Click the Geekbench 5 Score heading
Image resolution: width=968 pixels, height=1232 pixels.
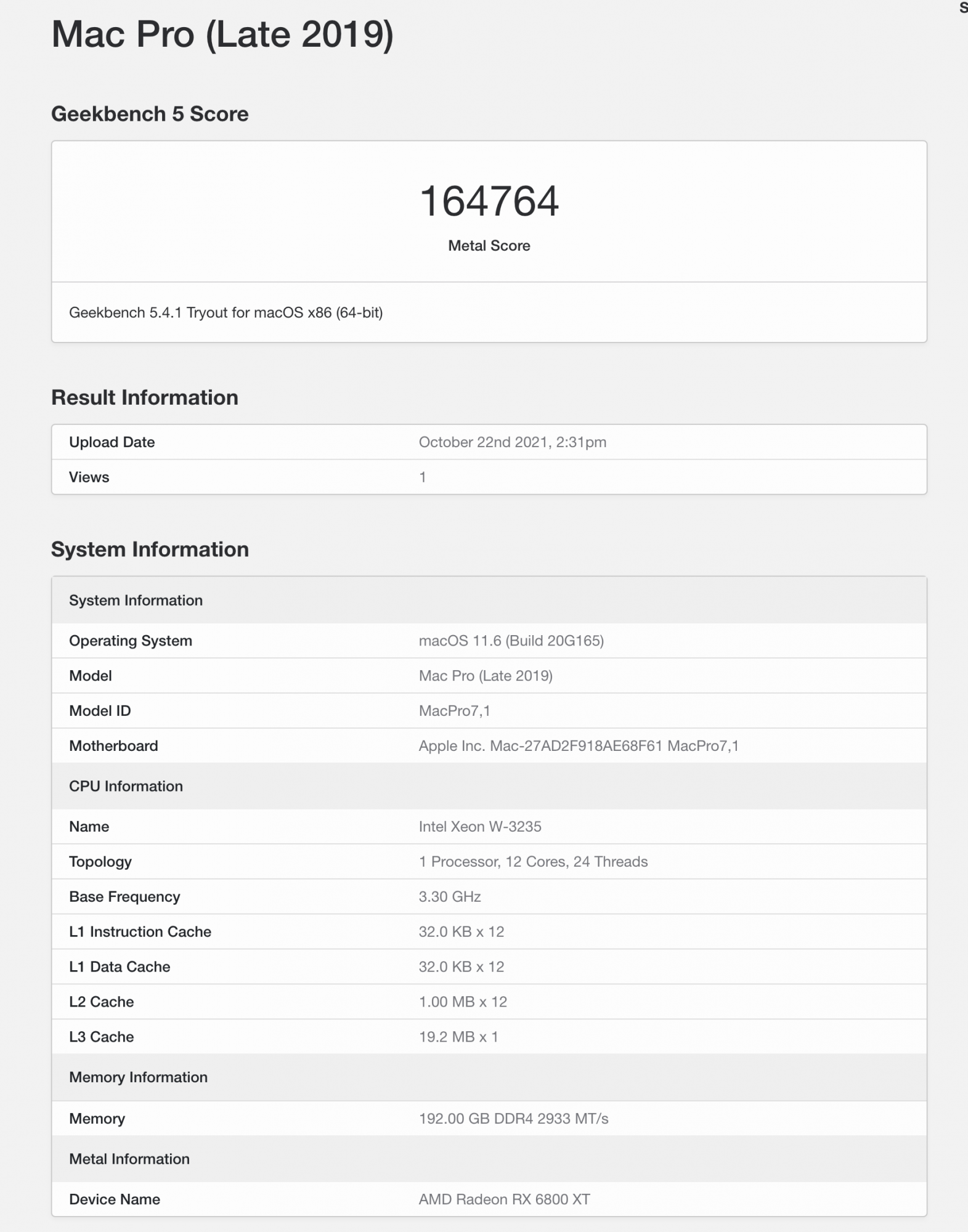click(x=150, y=114)
